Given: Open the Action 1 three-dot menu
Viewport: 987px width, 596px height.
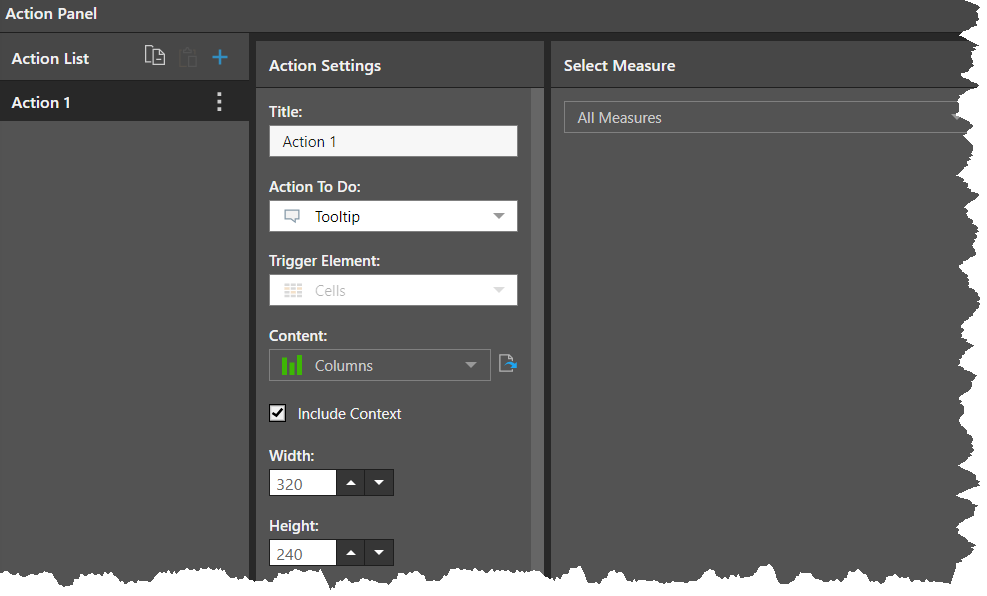Looking at the screenshot, I should point(220,102).
